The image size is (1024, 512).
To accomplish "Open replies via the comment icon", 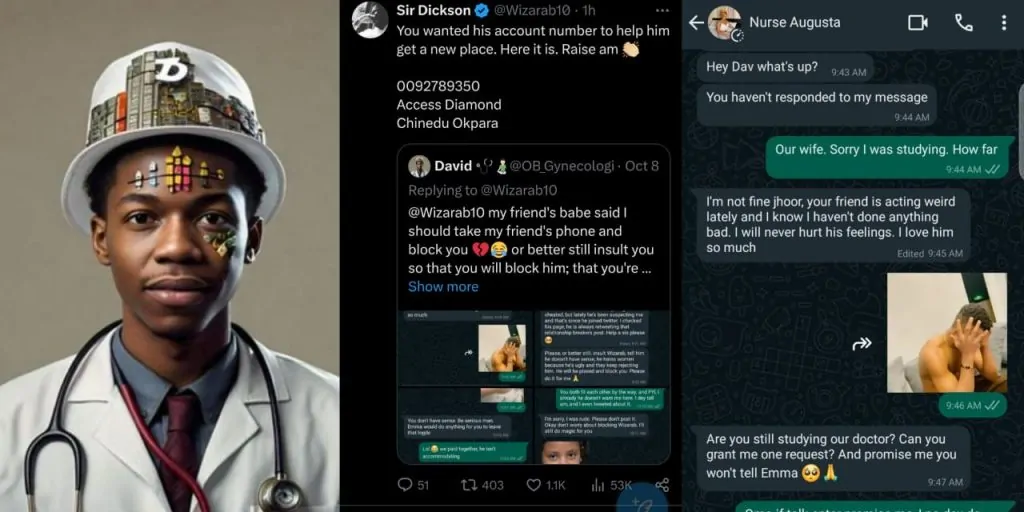I will [x=405, y=485].
